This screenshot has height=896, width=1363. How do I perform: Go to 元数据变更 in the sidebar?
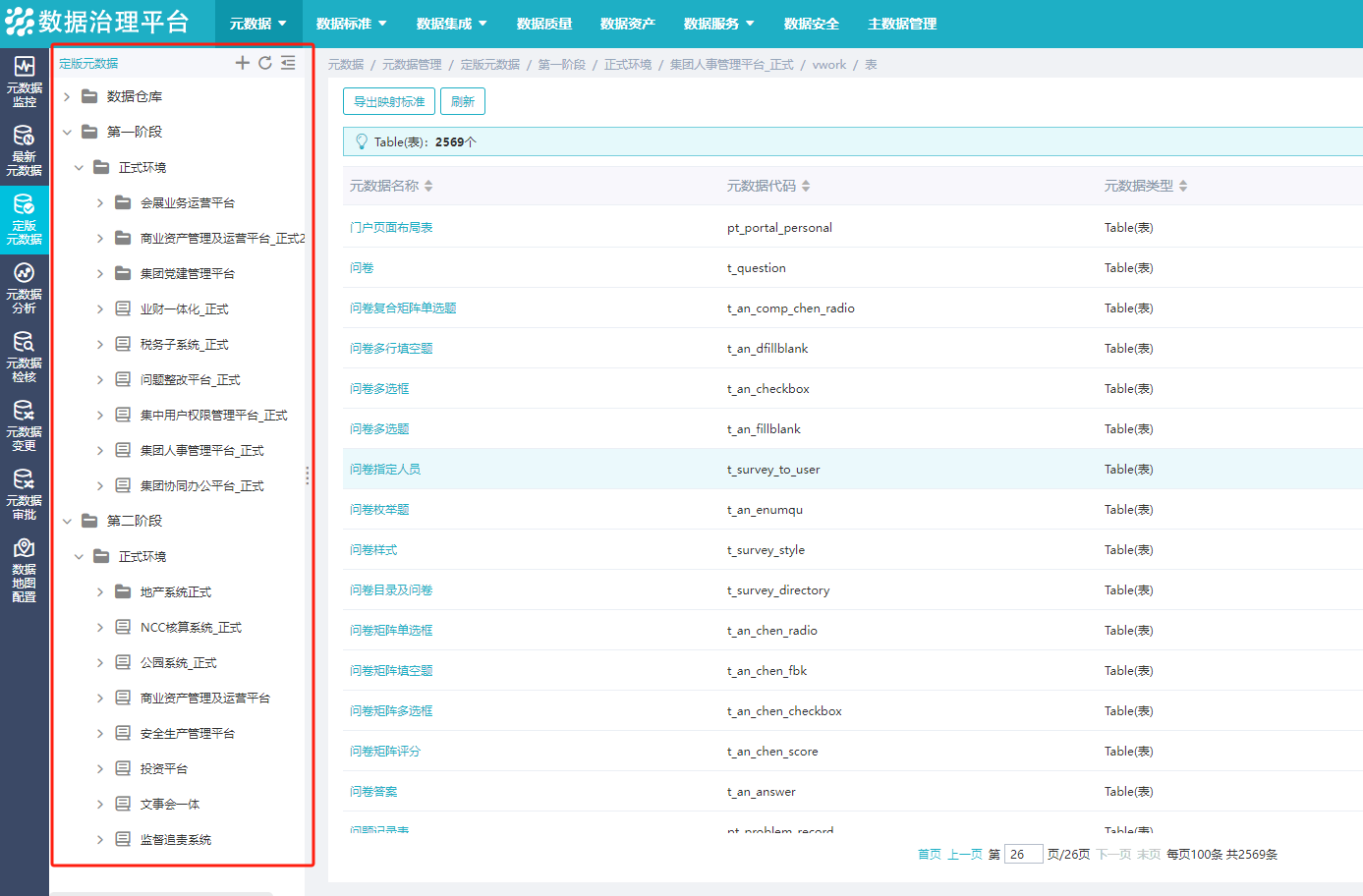coord(24,424)
